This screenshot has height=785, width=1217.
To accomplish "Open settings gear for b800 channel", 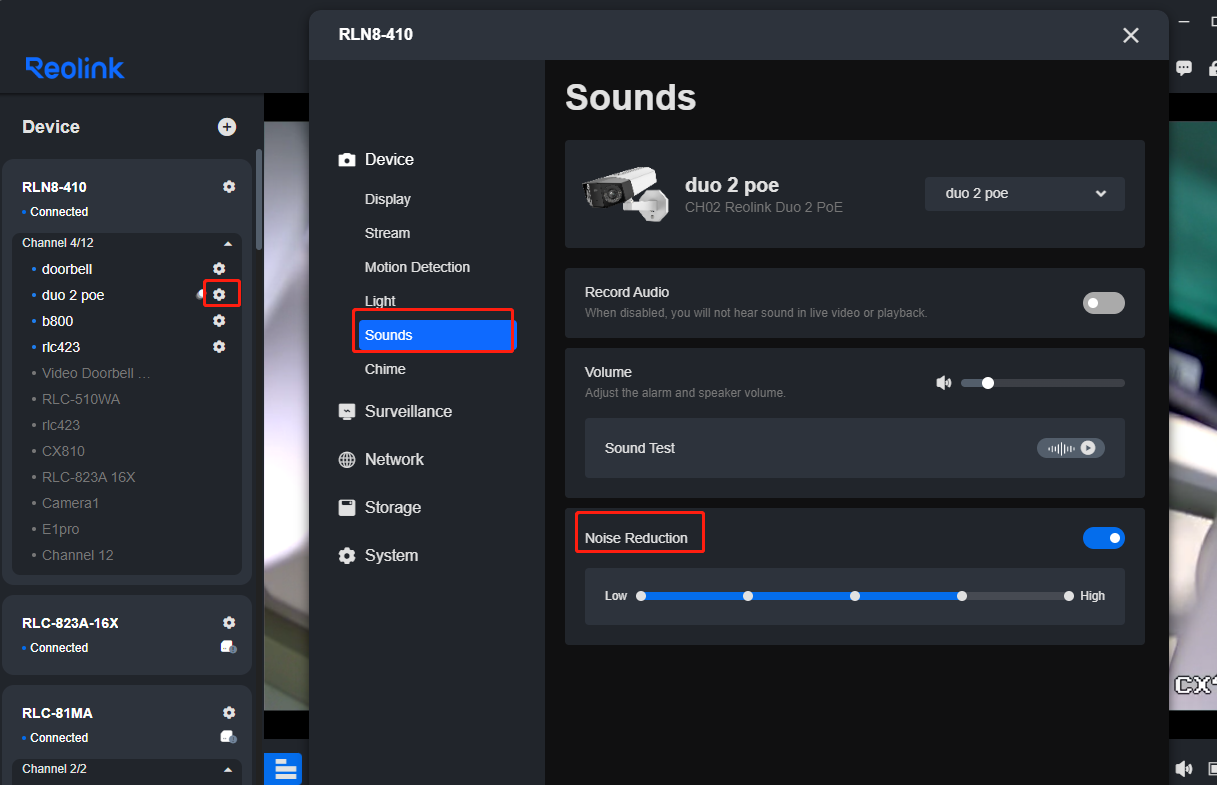I will point(219,321).
